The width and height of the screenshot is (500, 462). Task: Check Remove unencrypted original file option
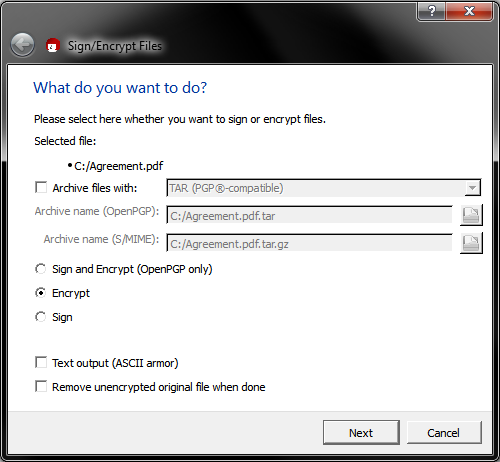coord(41,386)
